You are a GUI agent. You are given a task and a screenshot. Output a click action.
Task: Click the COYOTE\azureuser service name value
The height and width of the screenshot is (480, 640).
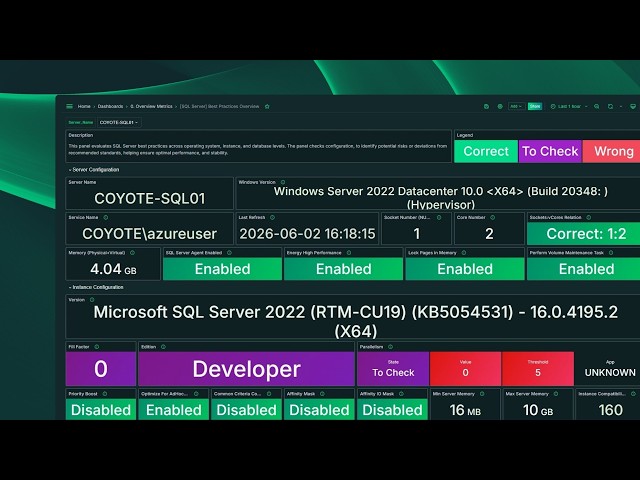coord(149,234)
